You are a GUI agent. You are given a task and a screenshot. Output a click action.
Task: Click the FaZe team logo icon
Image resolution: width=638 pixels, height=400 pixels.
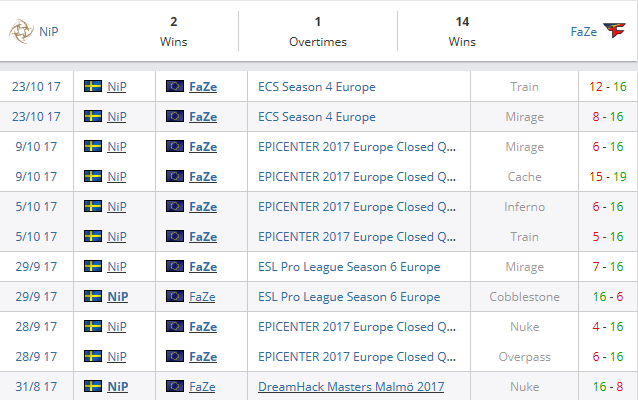click(619, 31)
